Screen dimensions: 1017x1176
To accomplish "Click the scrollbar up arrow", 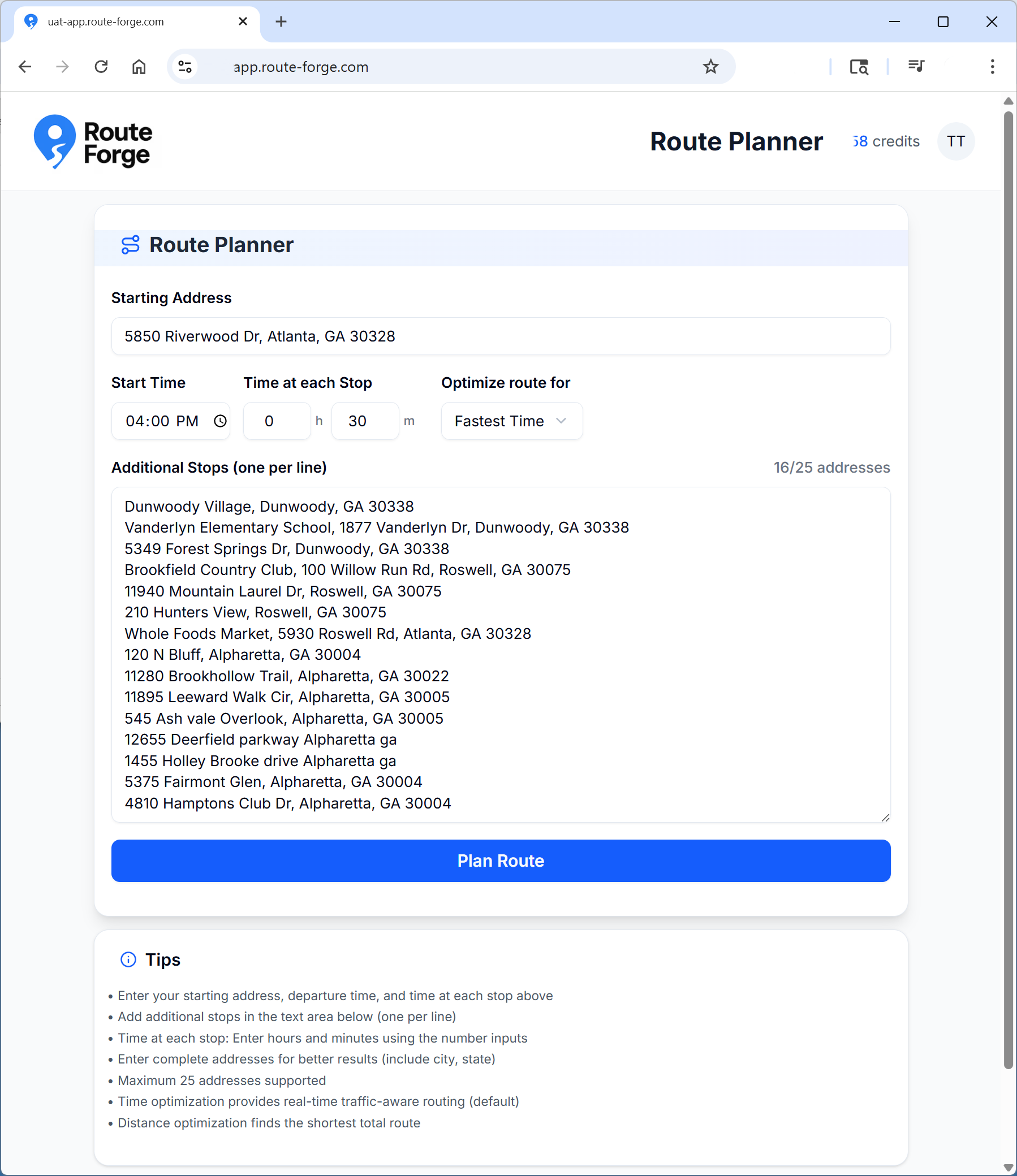I will 1008,101.
